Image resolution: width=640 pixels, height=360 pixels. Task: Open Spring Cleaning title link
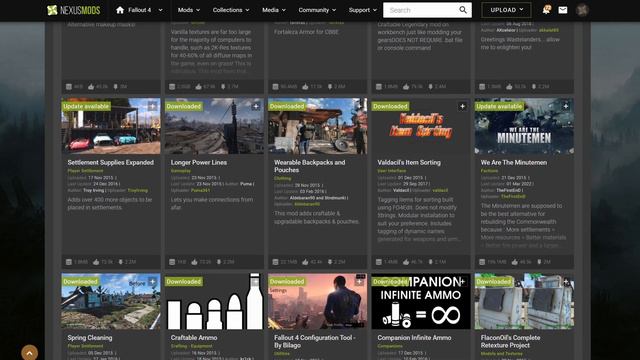[x=90, y=338]
